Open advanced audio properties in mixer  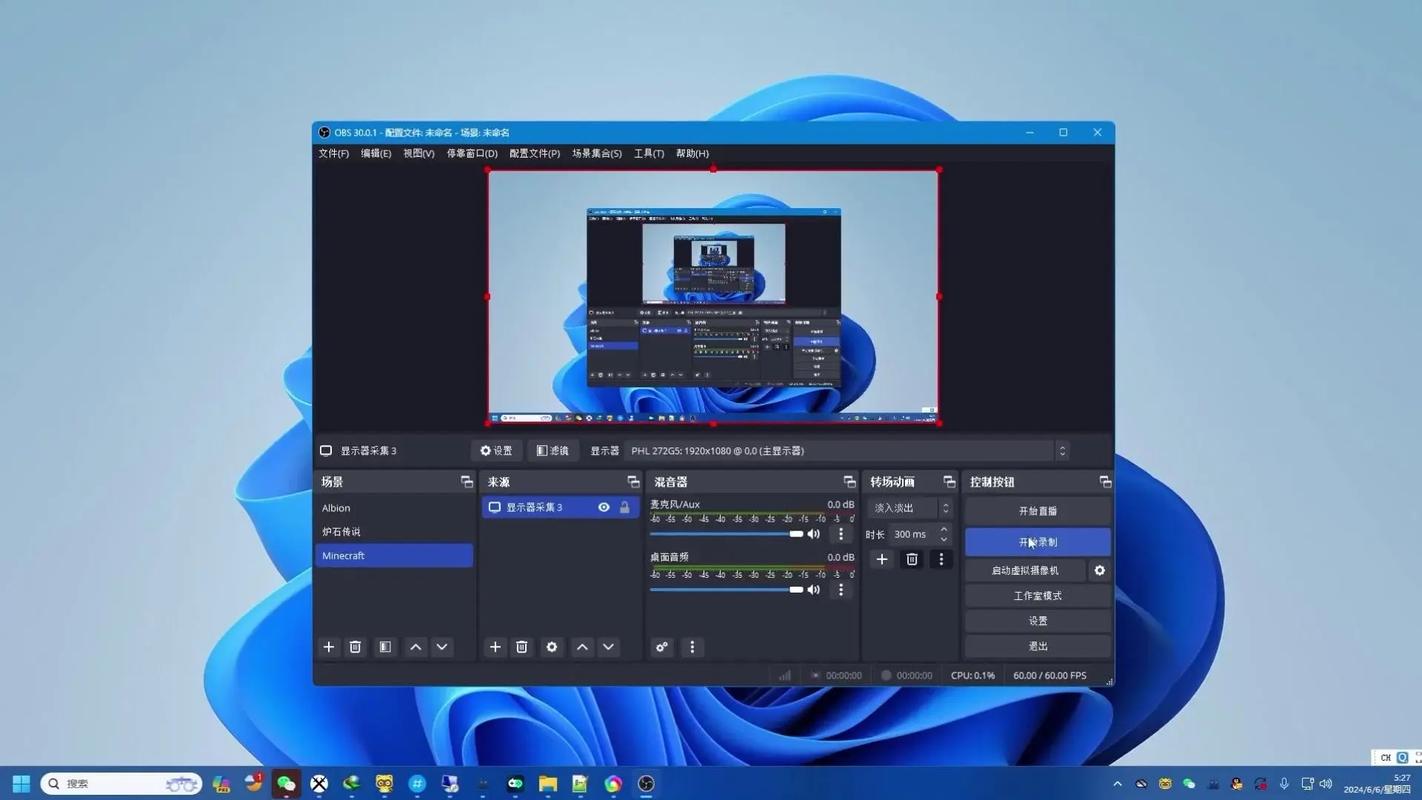[x=661, y=647]
